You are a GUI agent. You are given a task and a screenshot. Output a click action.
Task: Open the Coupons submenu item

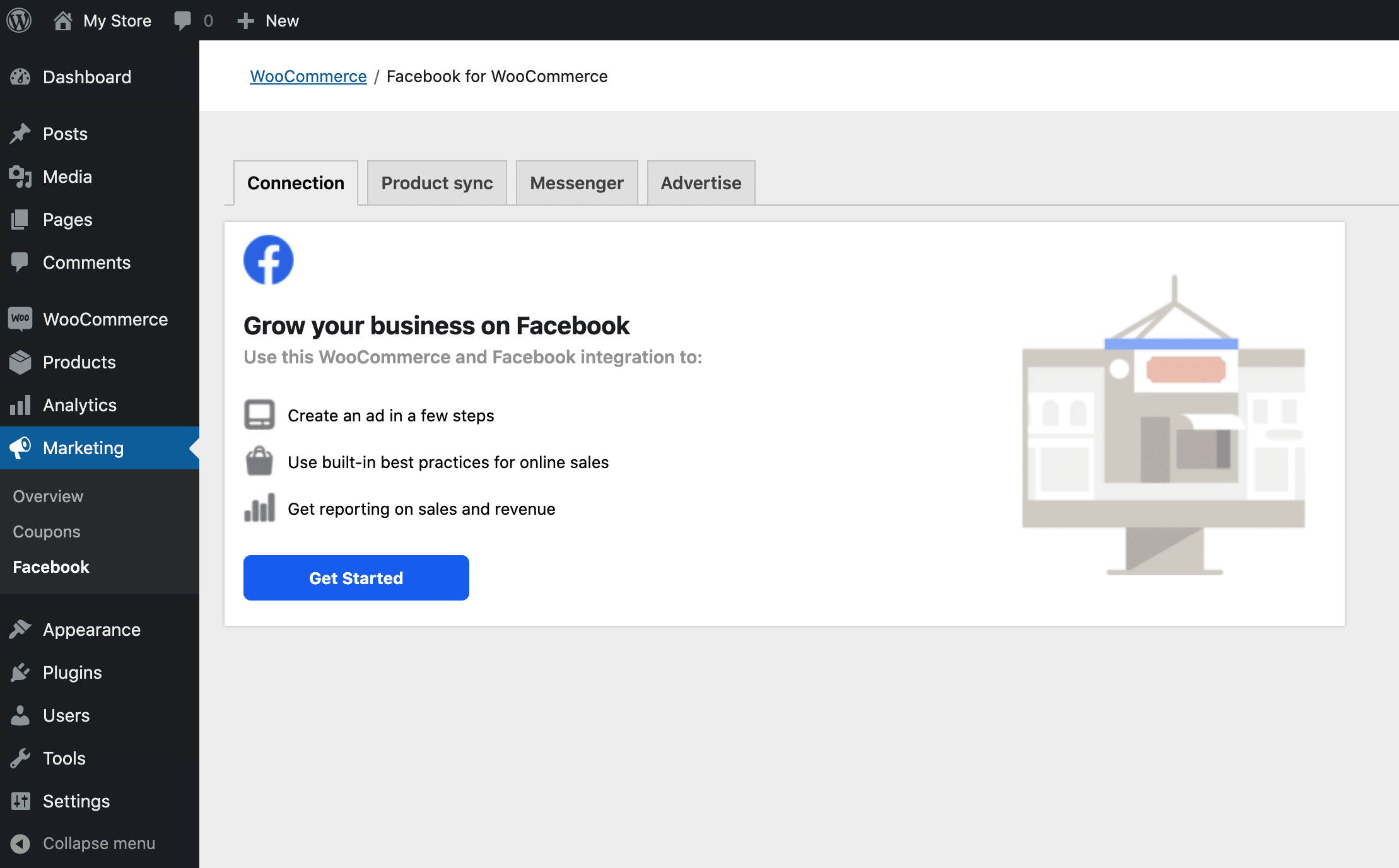tap(100, 532)
